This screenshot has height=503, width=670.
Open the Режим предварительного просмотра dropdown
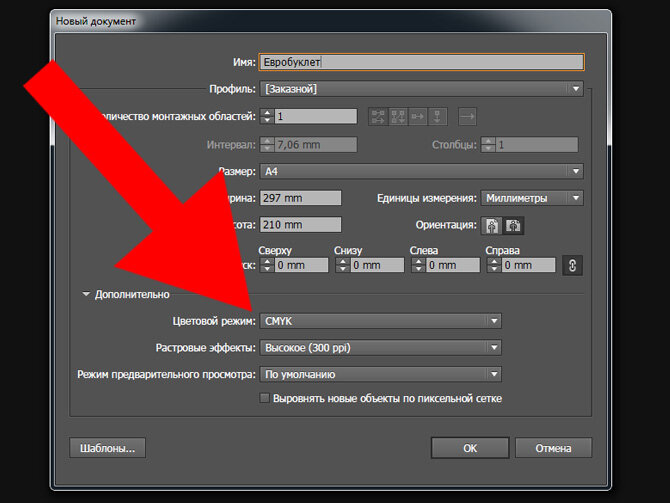(380, 374)
